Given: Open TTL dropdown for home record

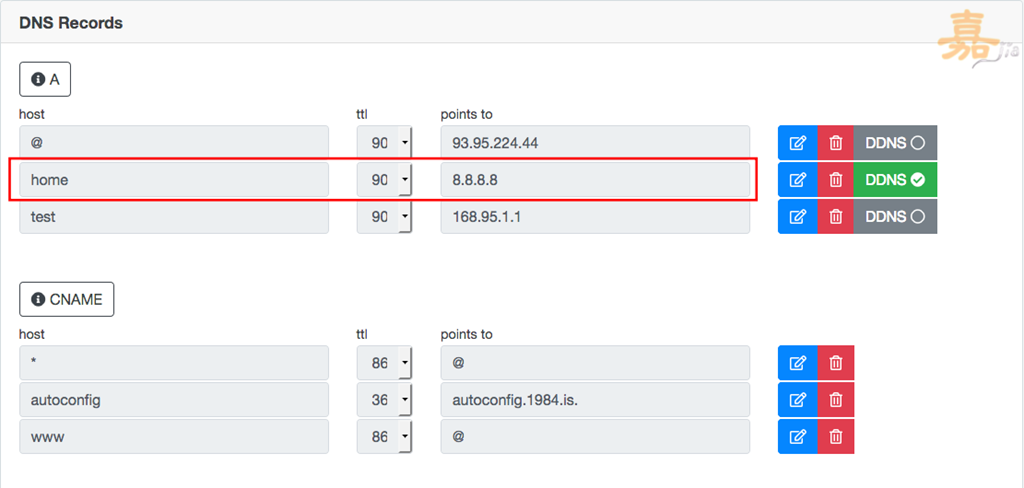Looking at the screenshot, I should (x=405, y=180).
